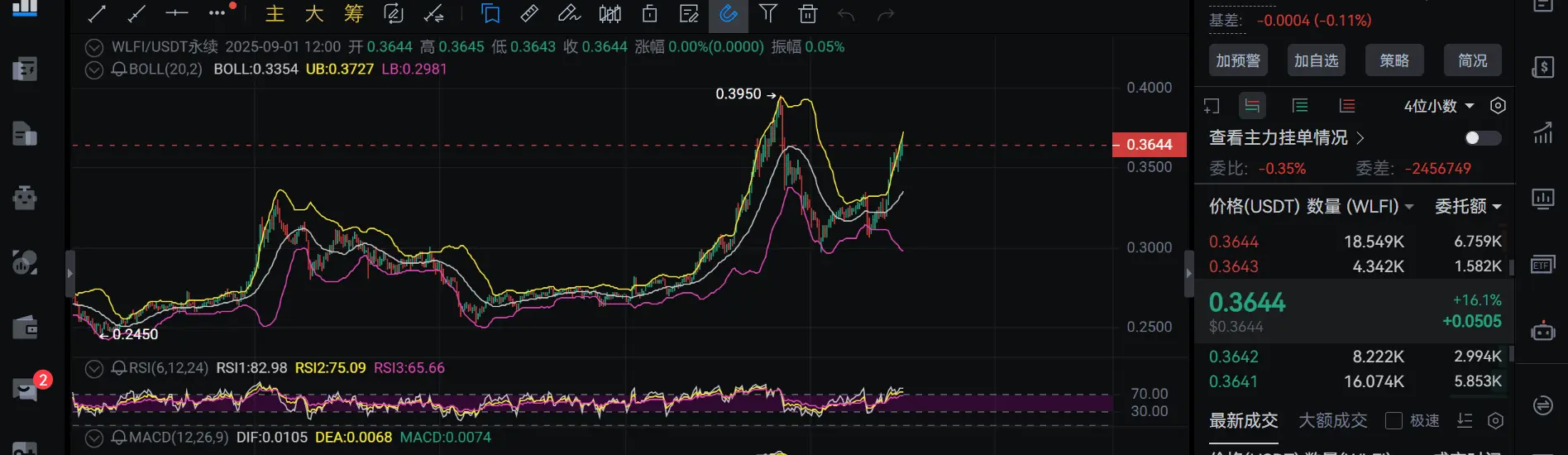
Task: Click the BOLL alert bell icon
Action: pyautogui.click(x=119, y=69)
